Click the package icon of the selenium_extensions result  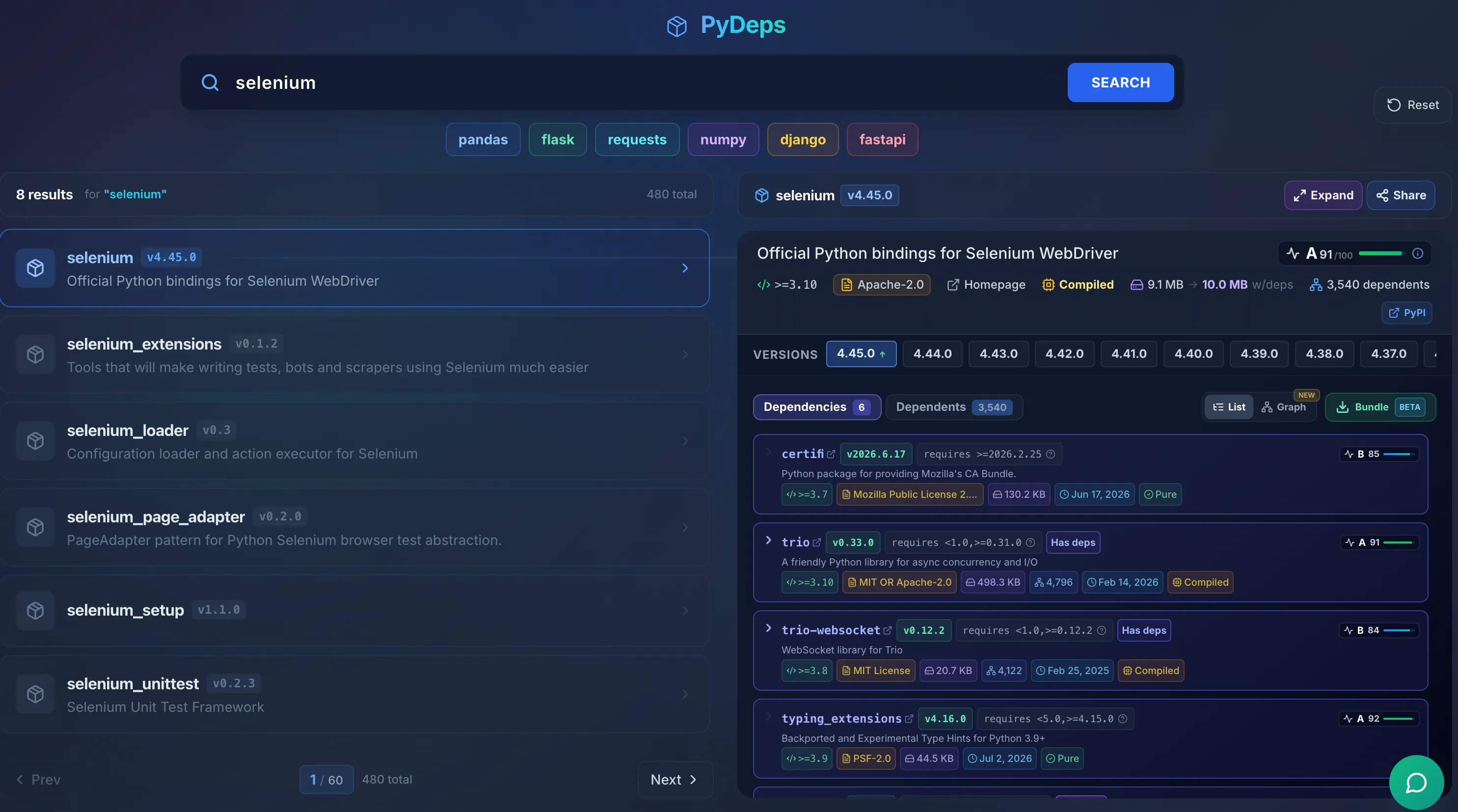click(x=35, y=354)
